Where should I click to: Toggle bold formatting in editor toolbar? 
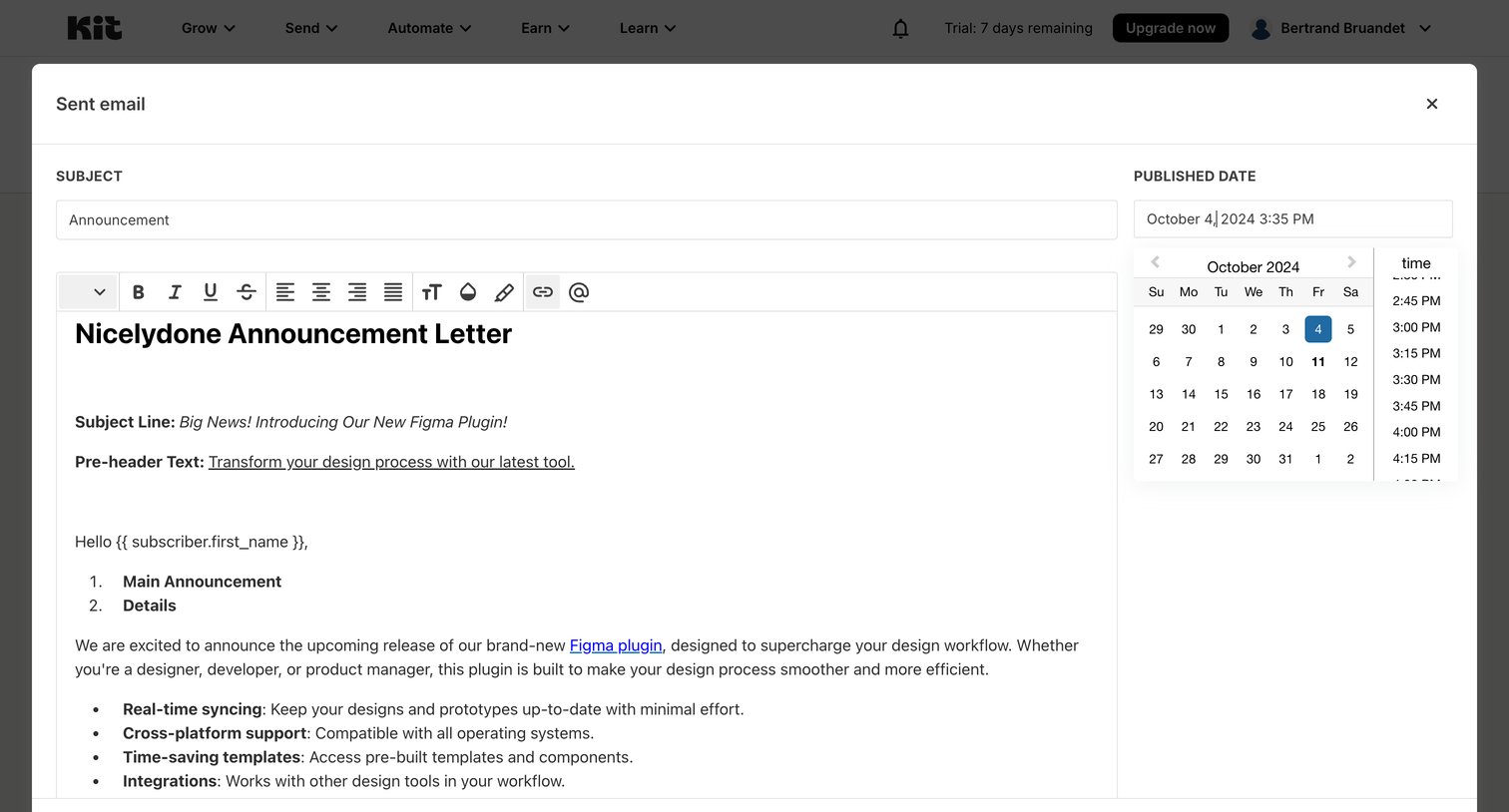(139, 292)
